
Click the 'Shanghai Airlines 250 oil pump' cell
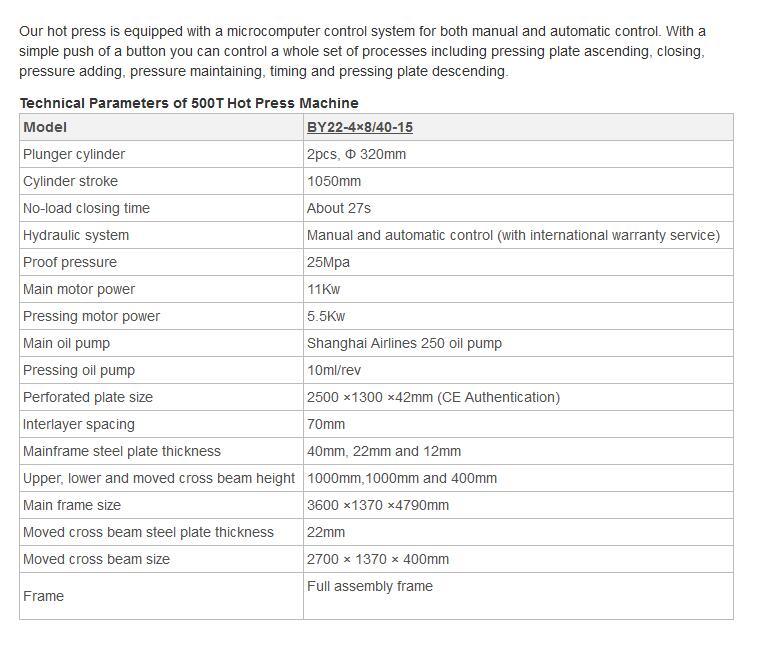(404, 343)
